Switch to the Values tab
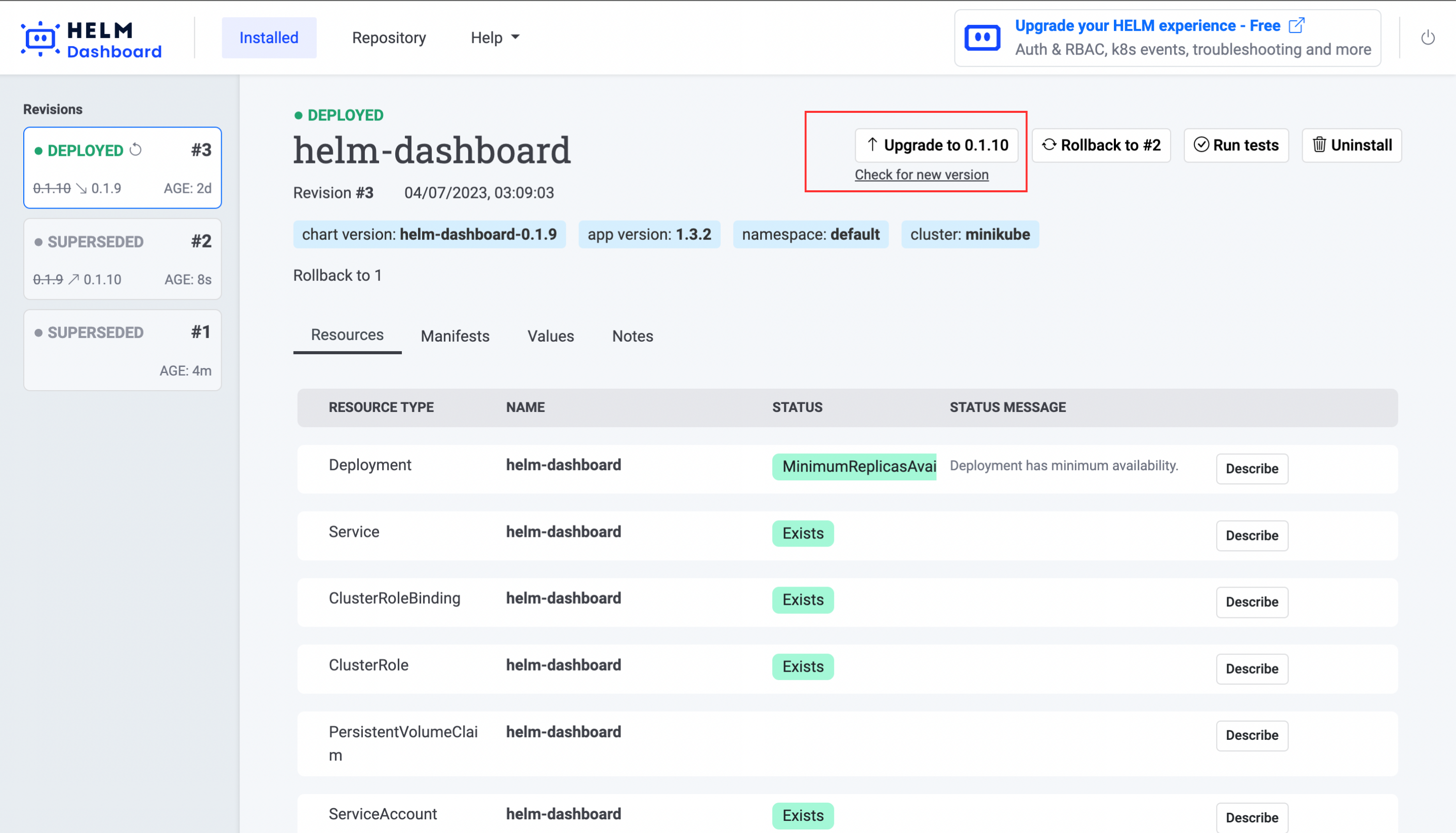Screen dimensions: 1456x833 550,336
